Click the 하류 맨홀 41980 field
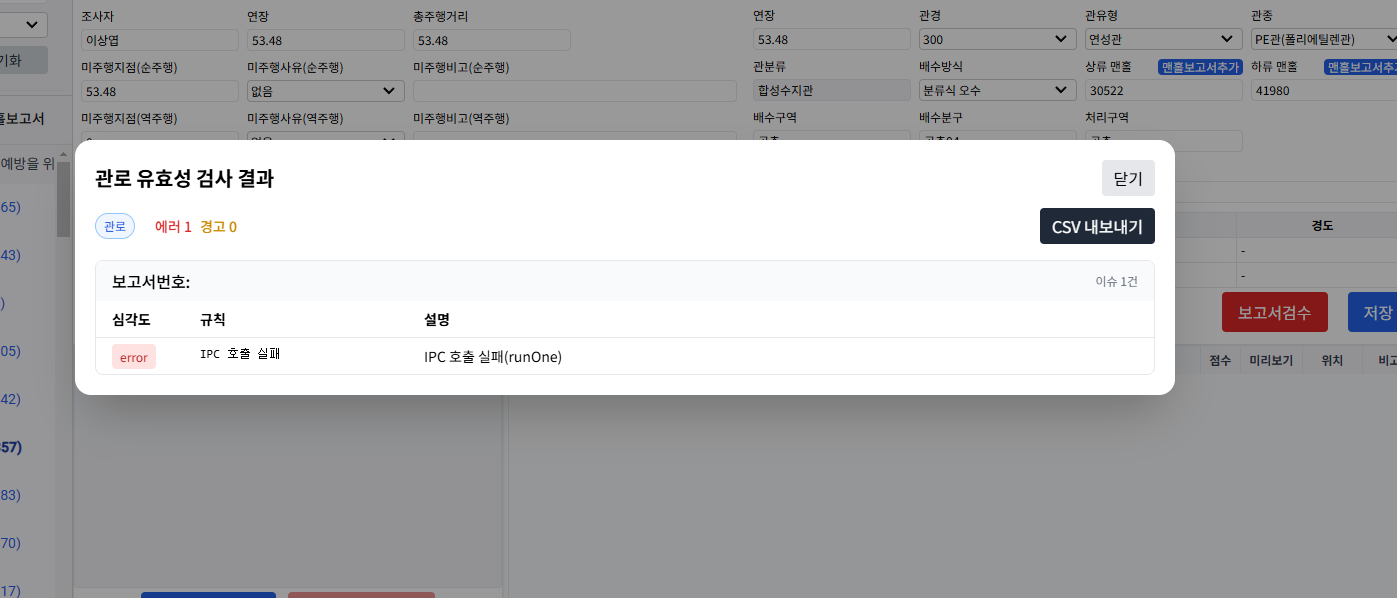Image resolution: width=1397 pixels, height=598 pixels. pyautogui.click(x=1324, y=90)
